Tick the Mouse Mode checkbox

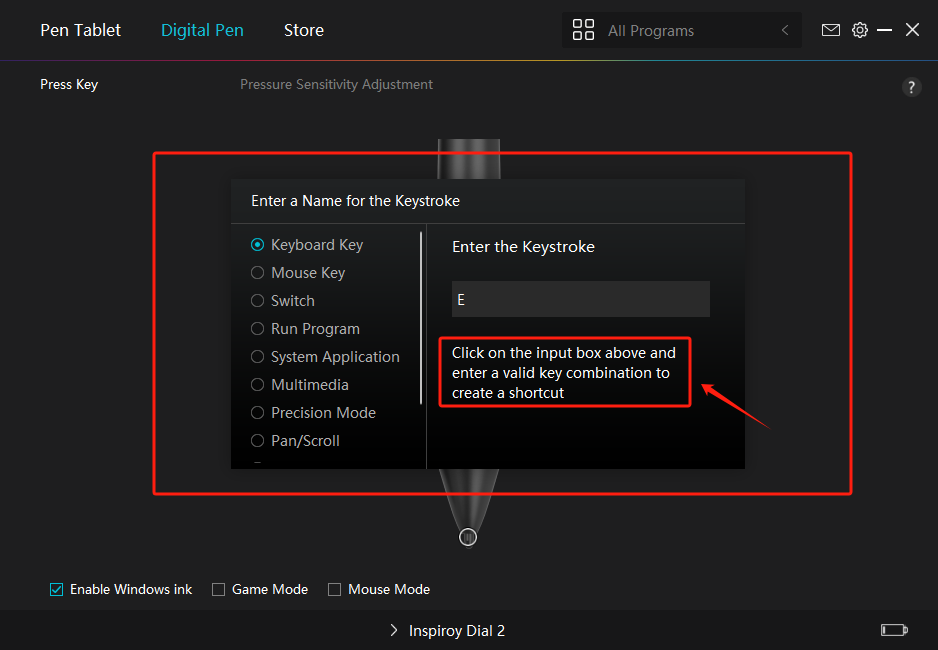(x=334, y=590)
